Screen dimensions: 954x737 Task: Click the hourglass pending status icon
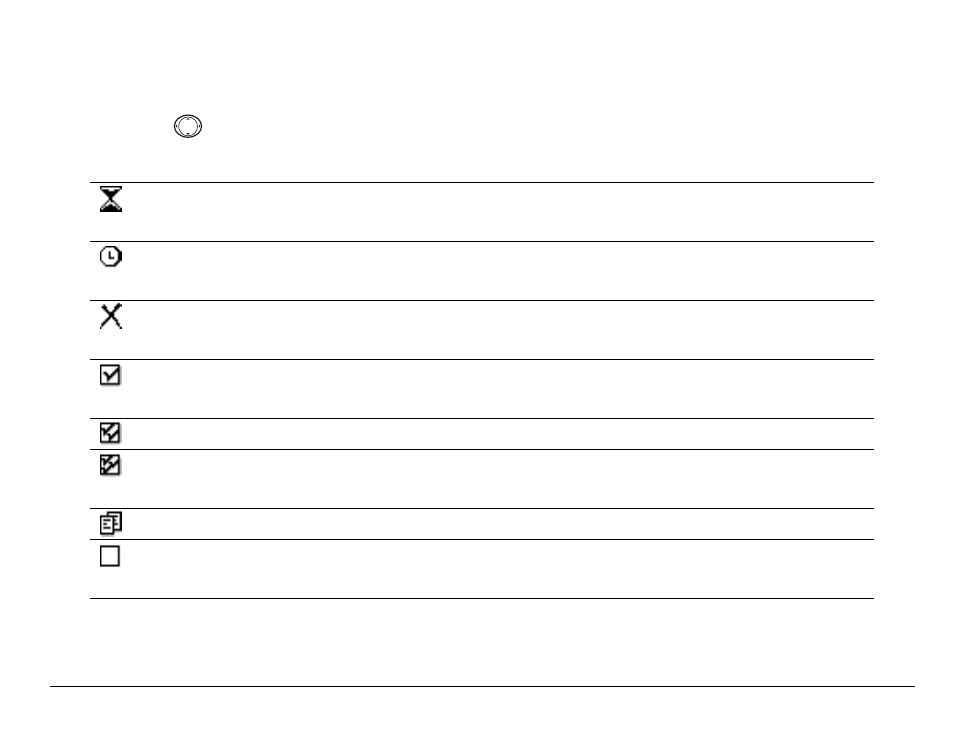[111, 199]
